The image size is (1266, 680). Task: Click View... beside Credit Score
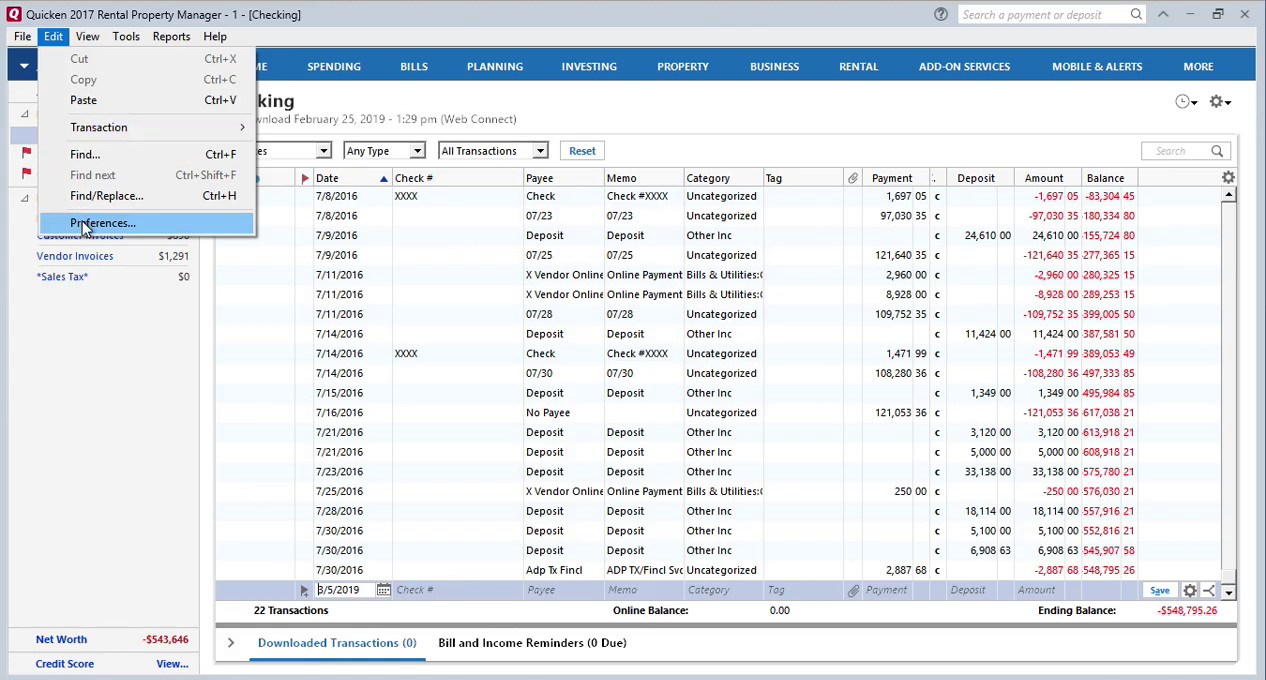(x=172, y=664)
